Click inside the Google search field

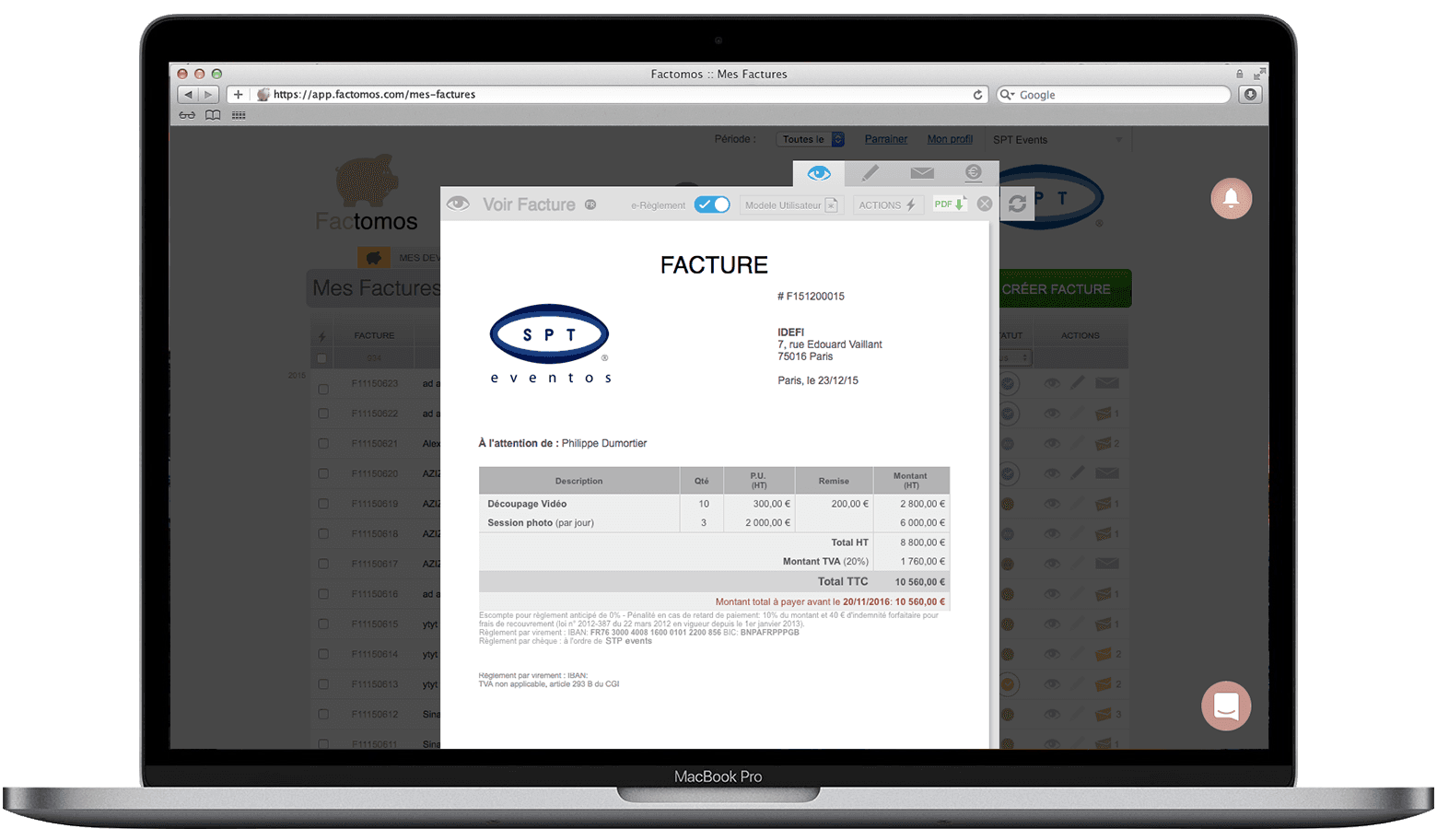coord(1112,94)
